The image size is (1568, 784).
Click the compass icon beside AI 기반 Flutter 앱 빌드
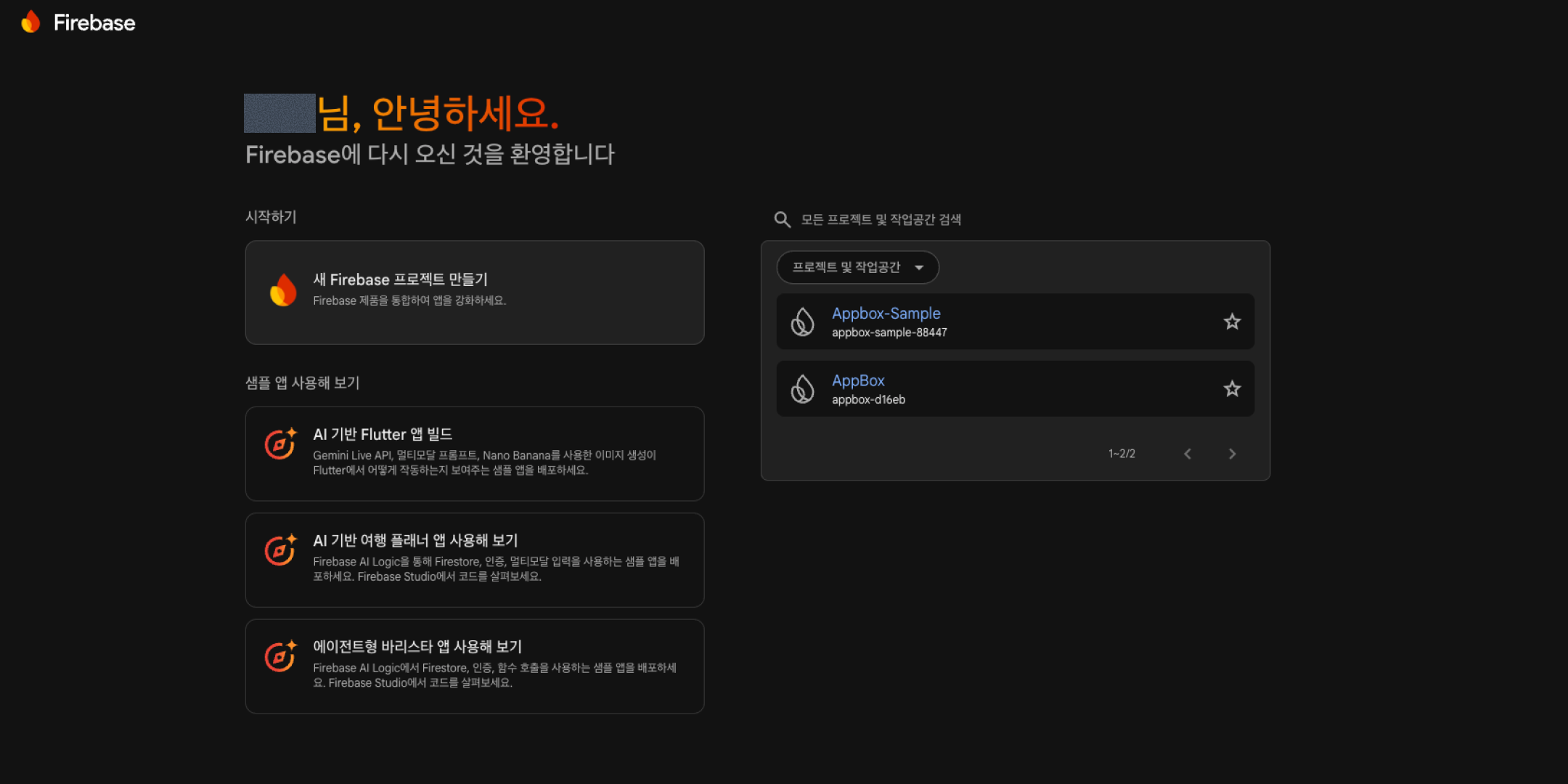[x=281, y=444]
